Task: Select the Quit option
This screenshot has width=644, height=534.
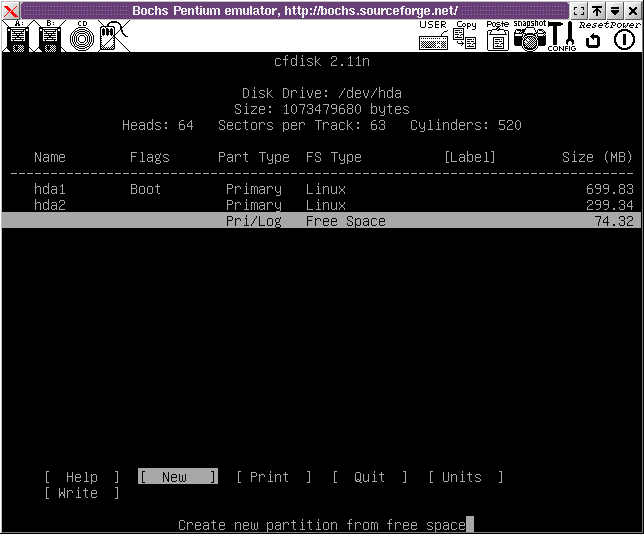Action: coord(369,477)
